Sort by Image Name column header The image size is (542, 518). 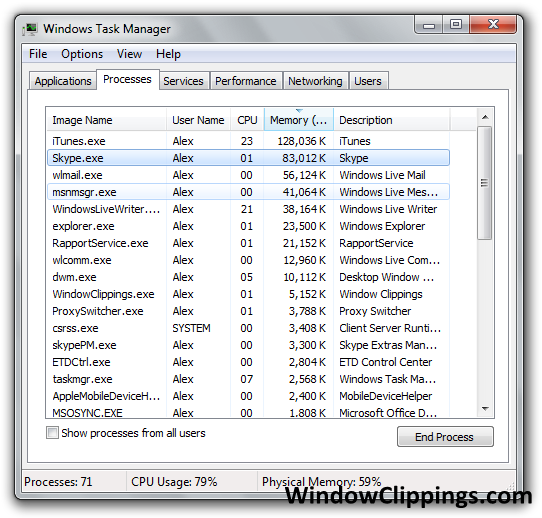pyautogui.click(x=106, y=120)
